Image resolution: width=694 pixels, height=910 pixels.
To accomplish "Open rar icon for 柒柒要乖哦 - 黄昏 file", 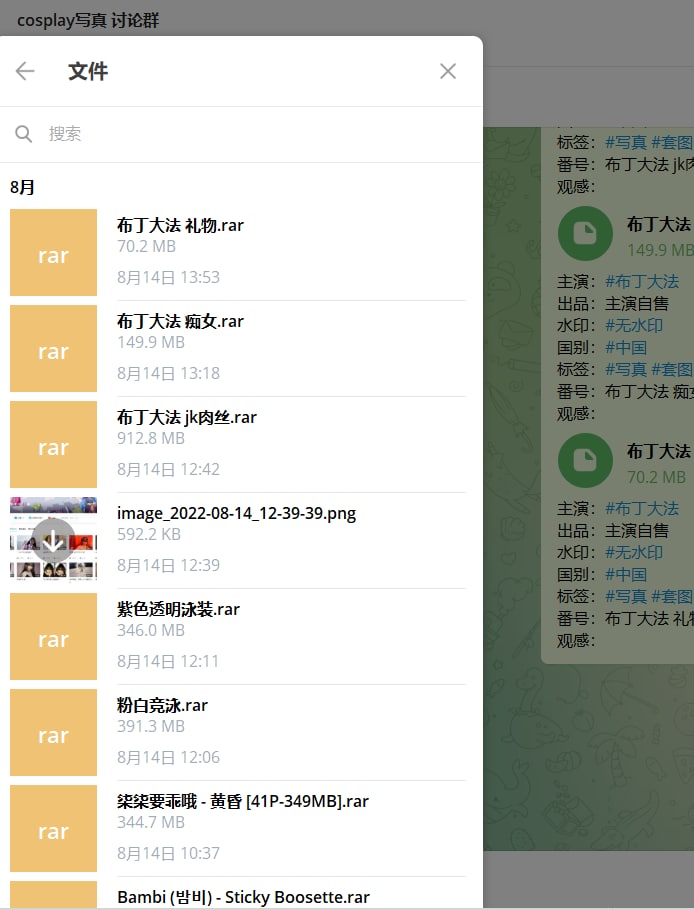I will [x=53, y=829].
